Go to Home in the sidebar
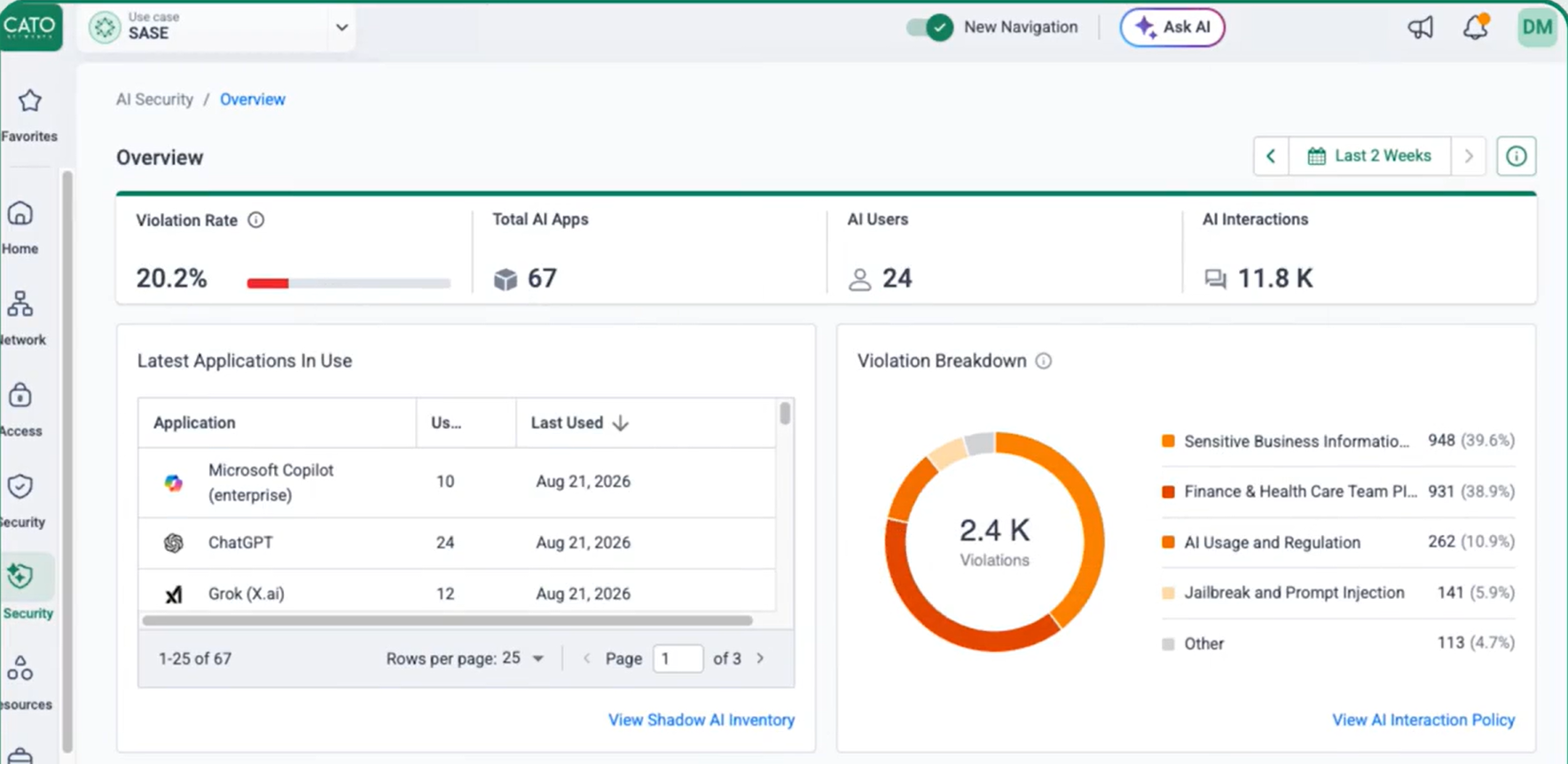 click(x=20, y=213)
